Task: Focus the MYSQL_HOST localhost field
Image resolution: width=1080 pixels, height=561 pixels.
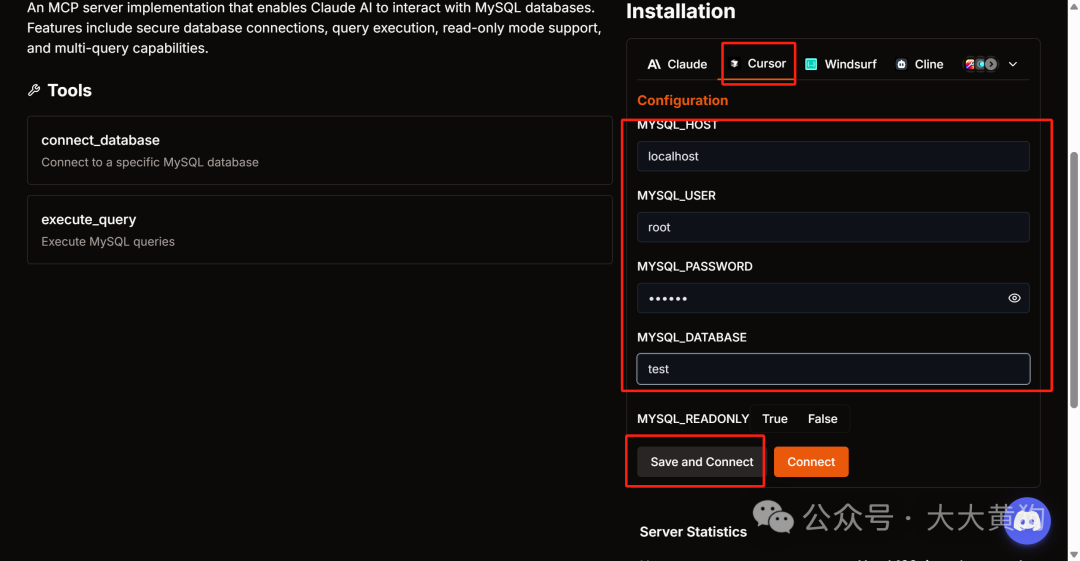Action: [x=833, y=156]
